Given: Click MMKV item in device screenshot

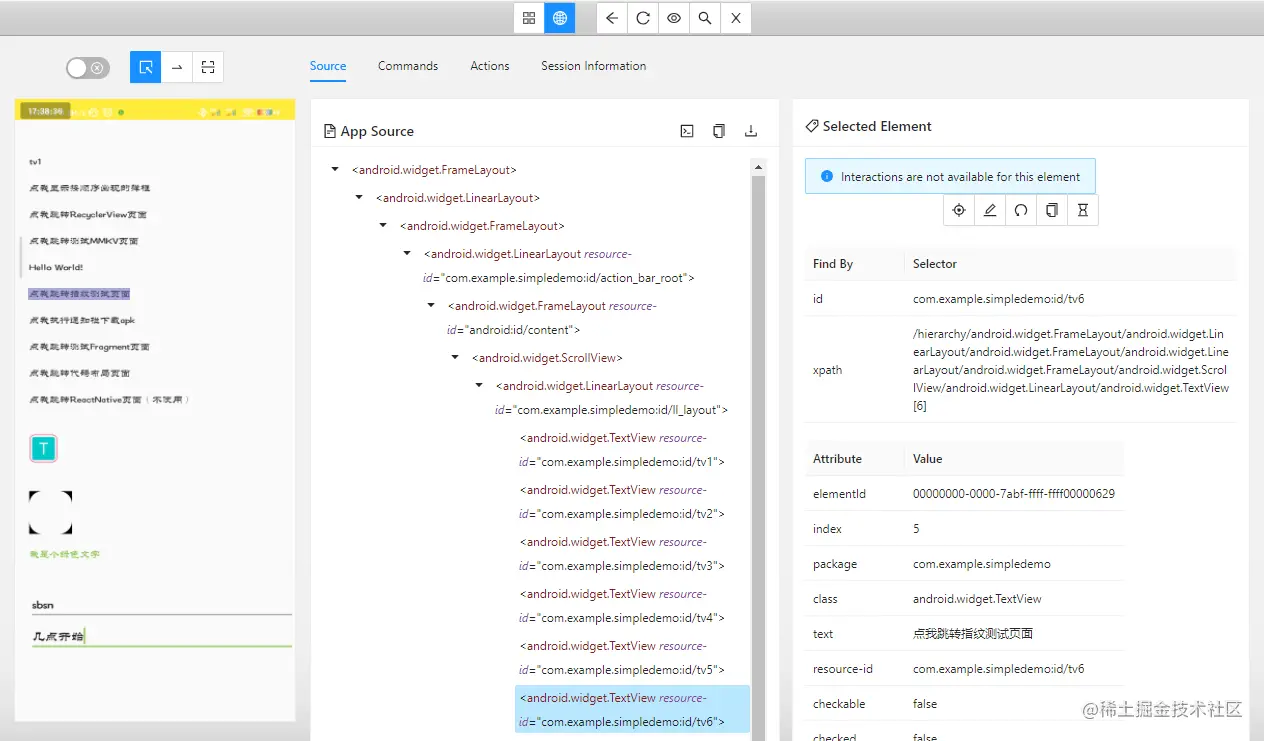Looking at the screenshot, I should click(84, 241).
